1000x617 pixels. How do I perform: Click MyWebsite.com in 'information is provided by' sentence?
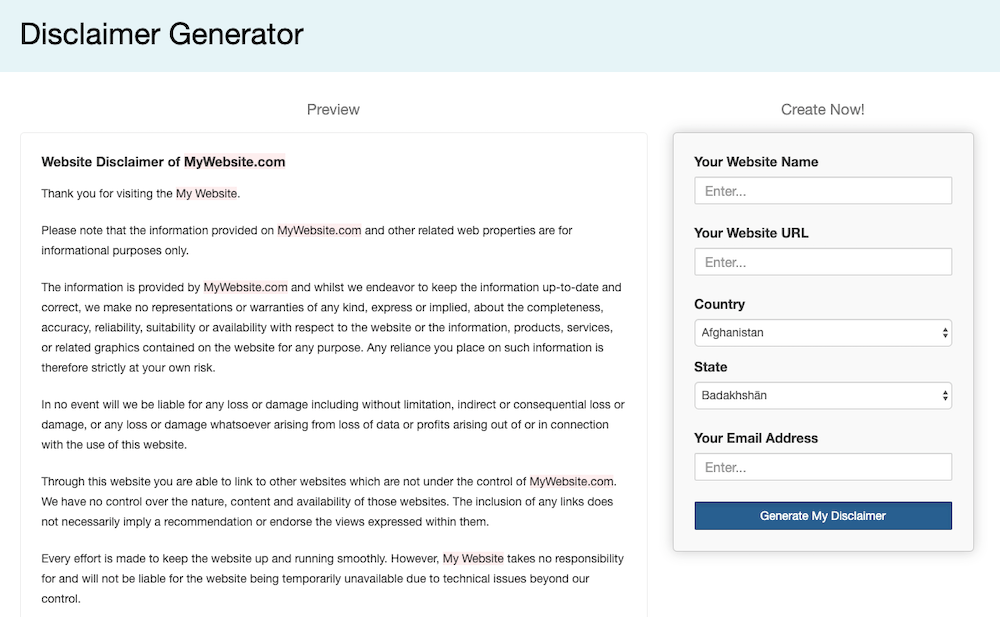[246, 287]
